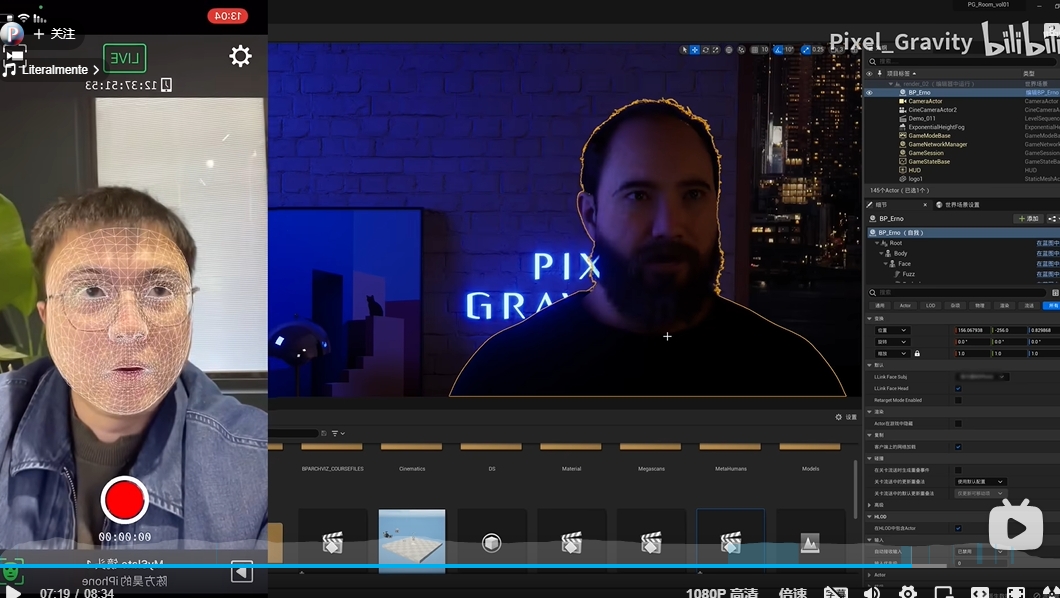The height and width of the screenshot is (598, 1060).
Task: Click the uploader avatar in the phone overlay
Action: [x=11, y=32]
